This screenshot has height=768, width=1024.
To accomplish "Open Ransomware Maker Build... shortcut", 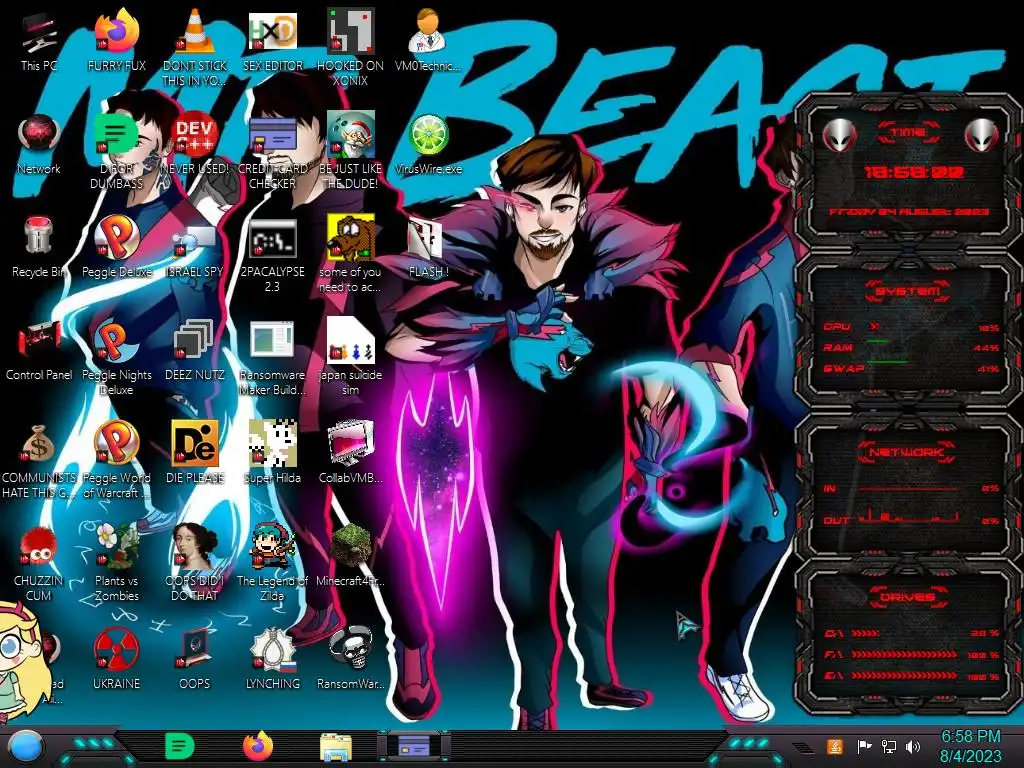I will click(x=273, y=357).
